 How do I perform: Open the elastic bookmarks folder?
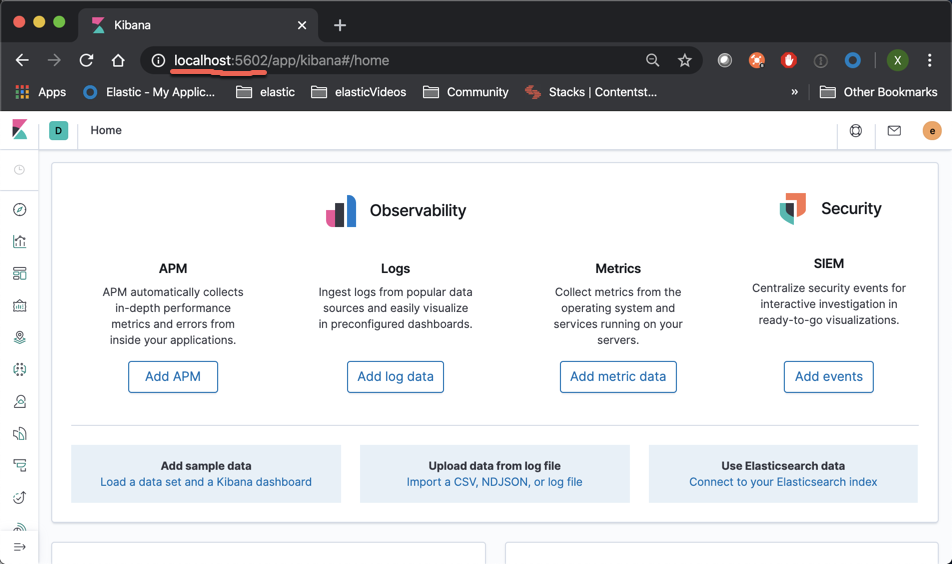click(265, 92)
